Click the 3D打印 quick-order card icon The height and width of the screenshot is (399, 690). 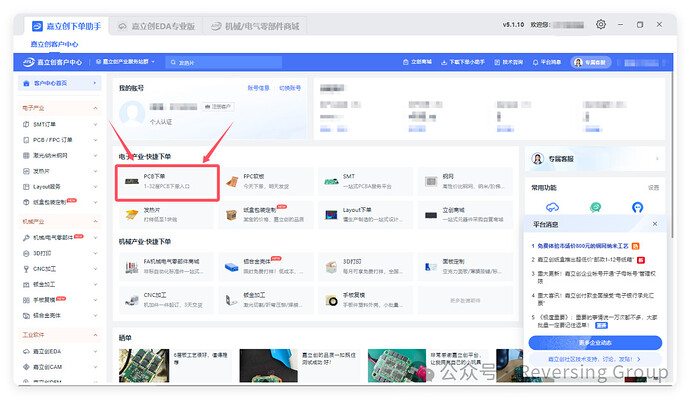coord(331,267)
